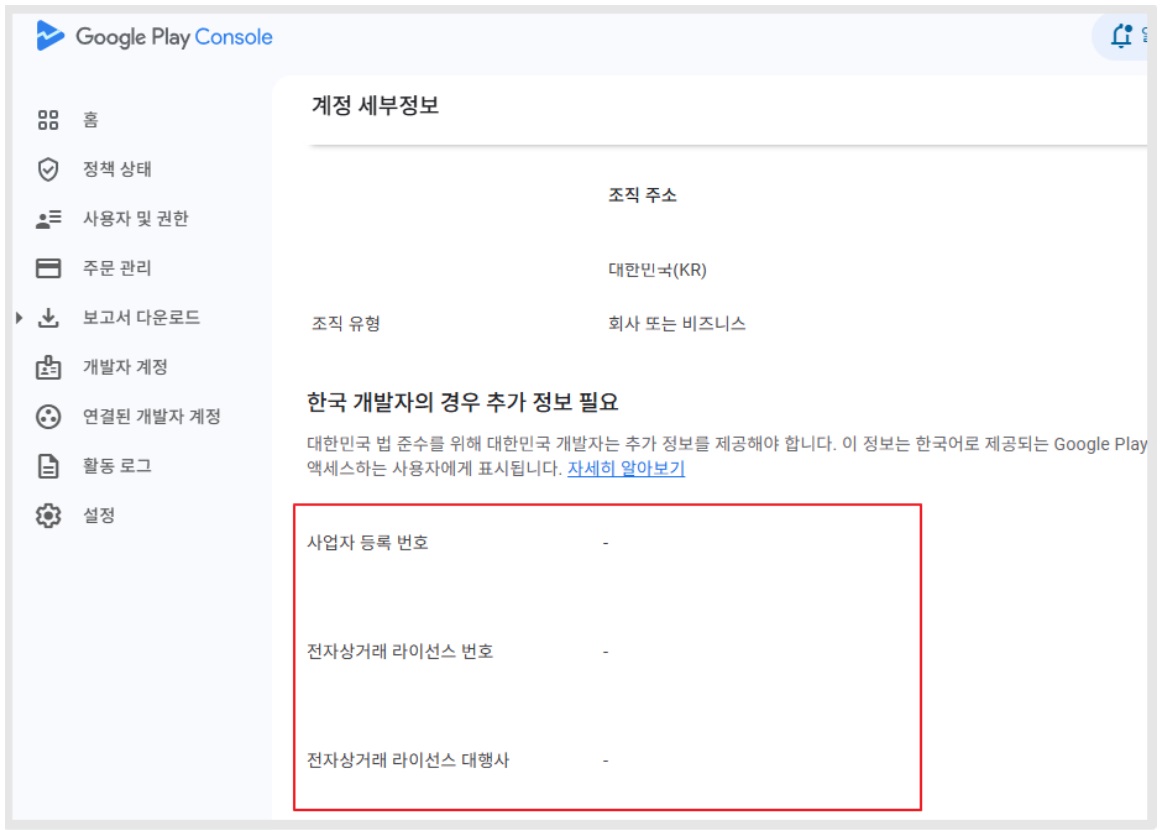Click the dash value beside 전자상거래 라이선스 번호

[x=605, y=652]
